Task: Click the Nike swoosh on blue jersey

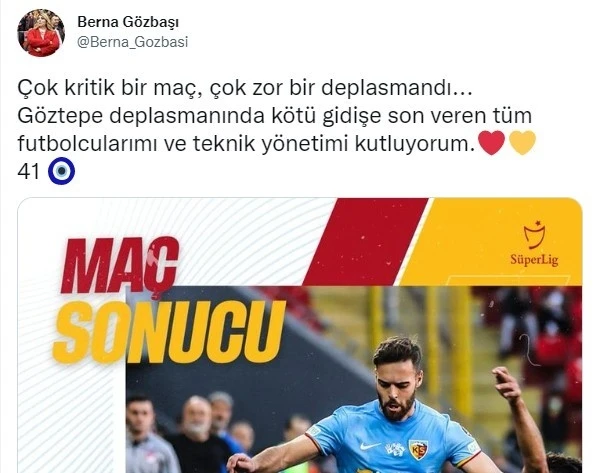Action: point(370,446)
